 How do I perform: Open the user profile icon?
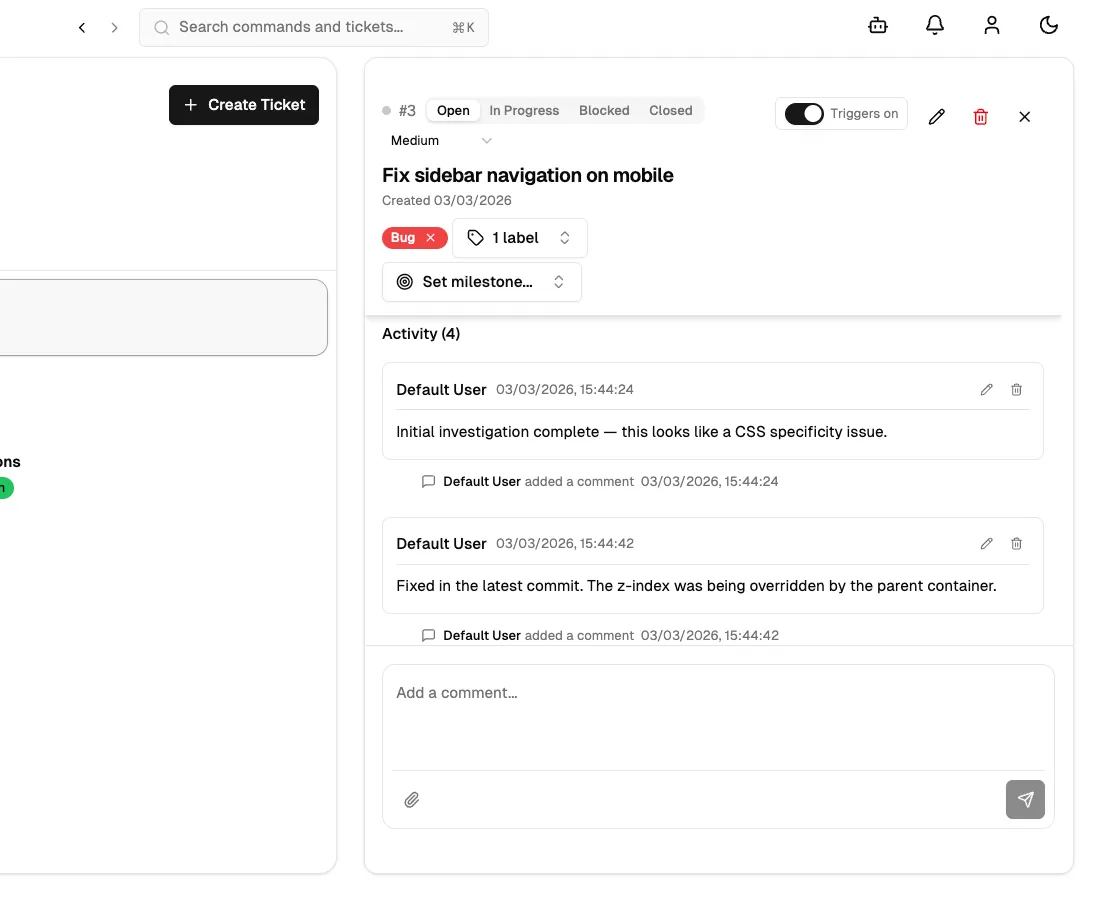tap(991, 25)
